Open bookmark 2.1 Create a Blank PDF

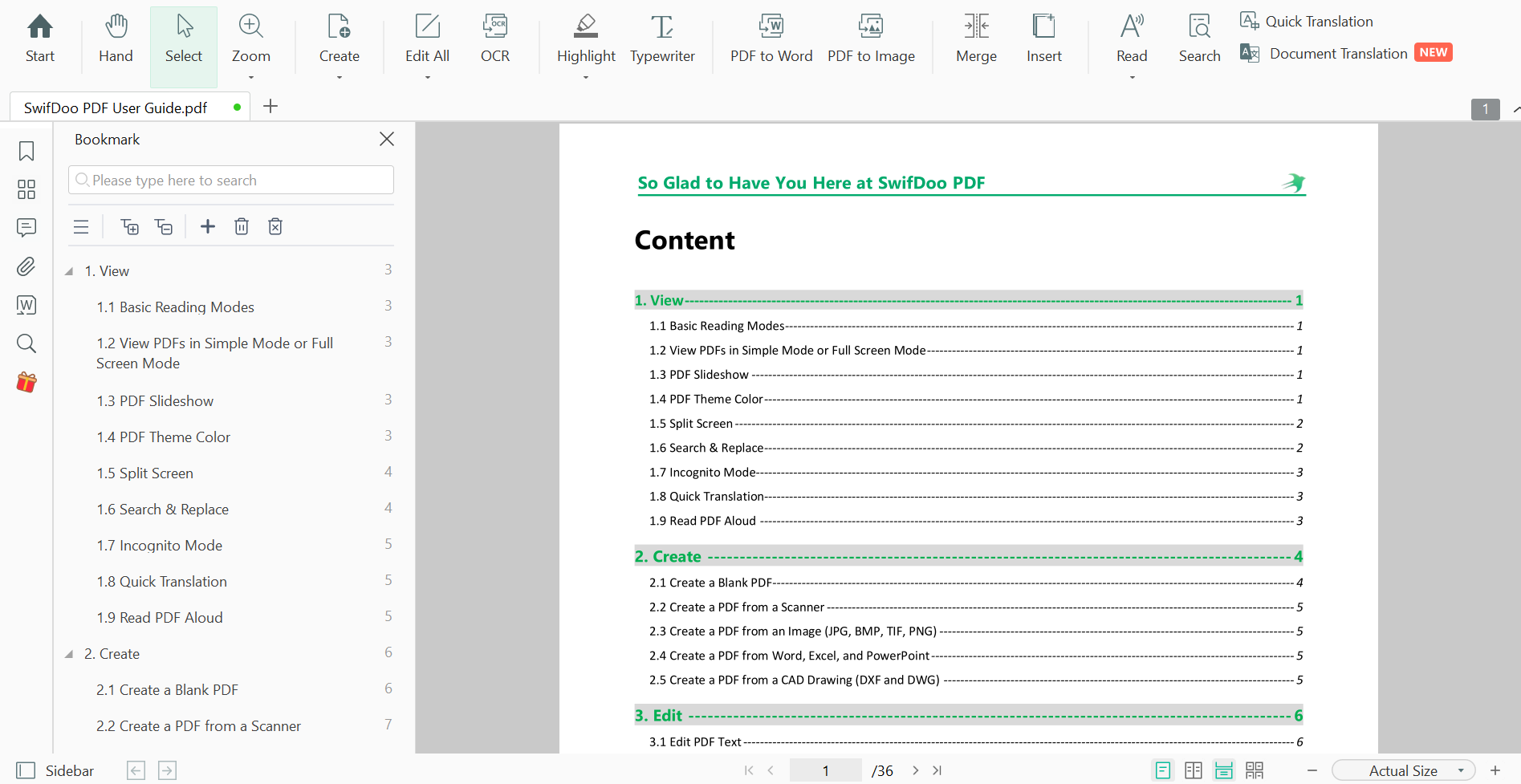(167, 689)
